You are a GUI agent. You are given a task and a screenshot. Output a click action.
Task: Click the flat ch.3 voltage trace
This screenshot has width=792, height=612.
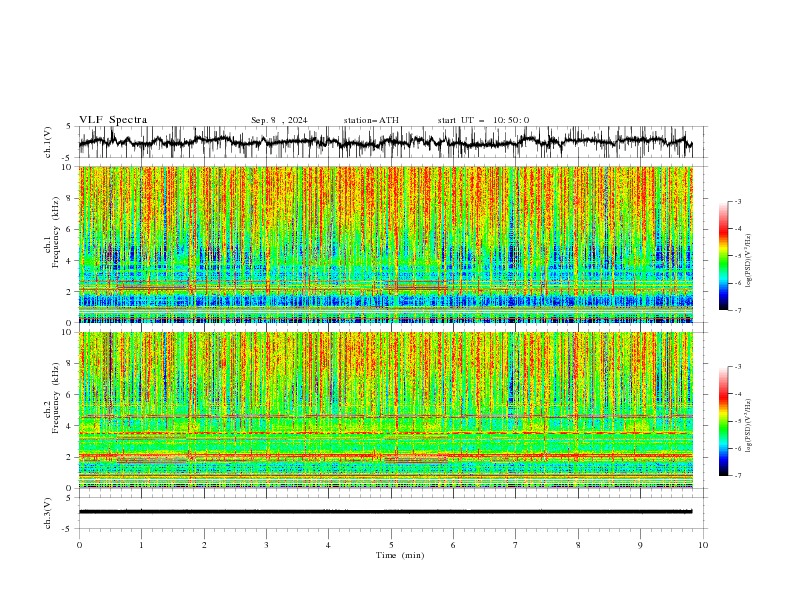[385, 512]
